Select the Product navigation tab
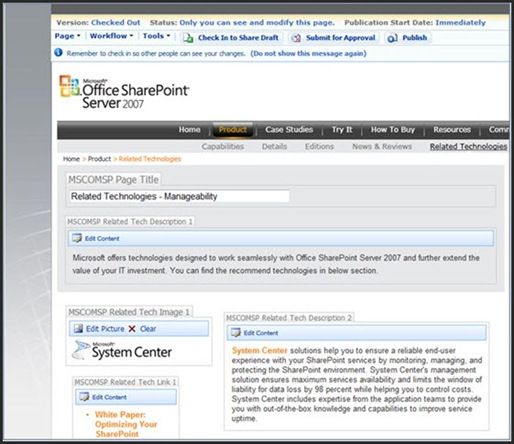This screenshot has height=444, width=514. (x=233, y=129)
